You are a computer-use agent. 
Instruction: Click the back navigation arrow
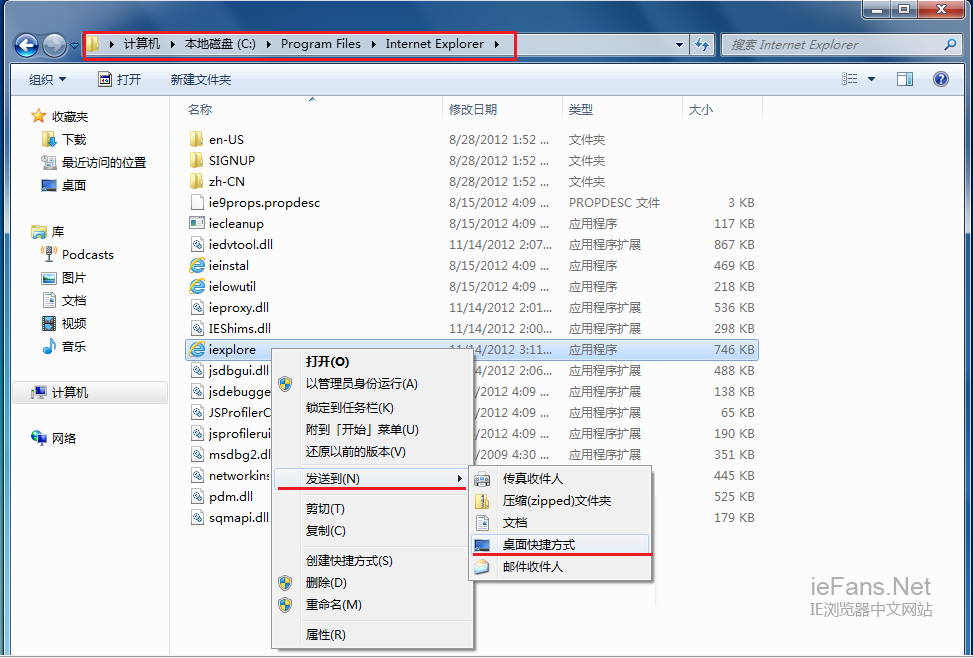[26, 44]
